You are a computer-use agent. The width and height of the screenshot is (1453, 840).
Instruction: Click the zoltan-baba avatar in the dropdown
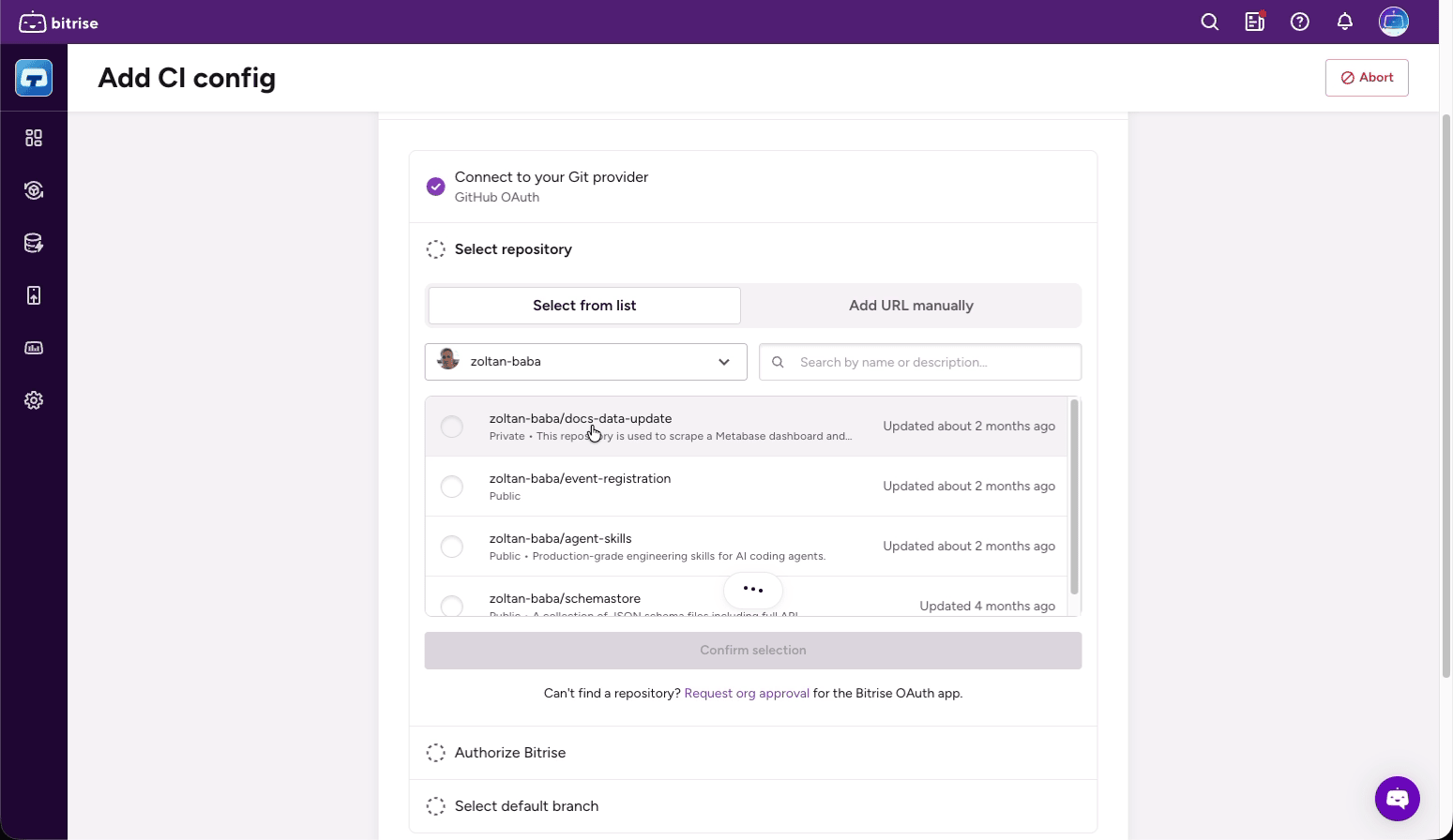click(x=448, y=360)
